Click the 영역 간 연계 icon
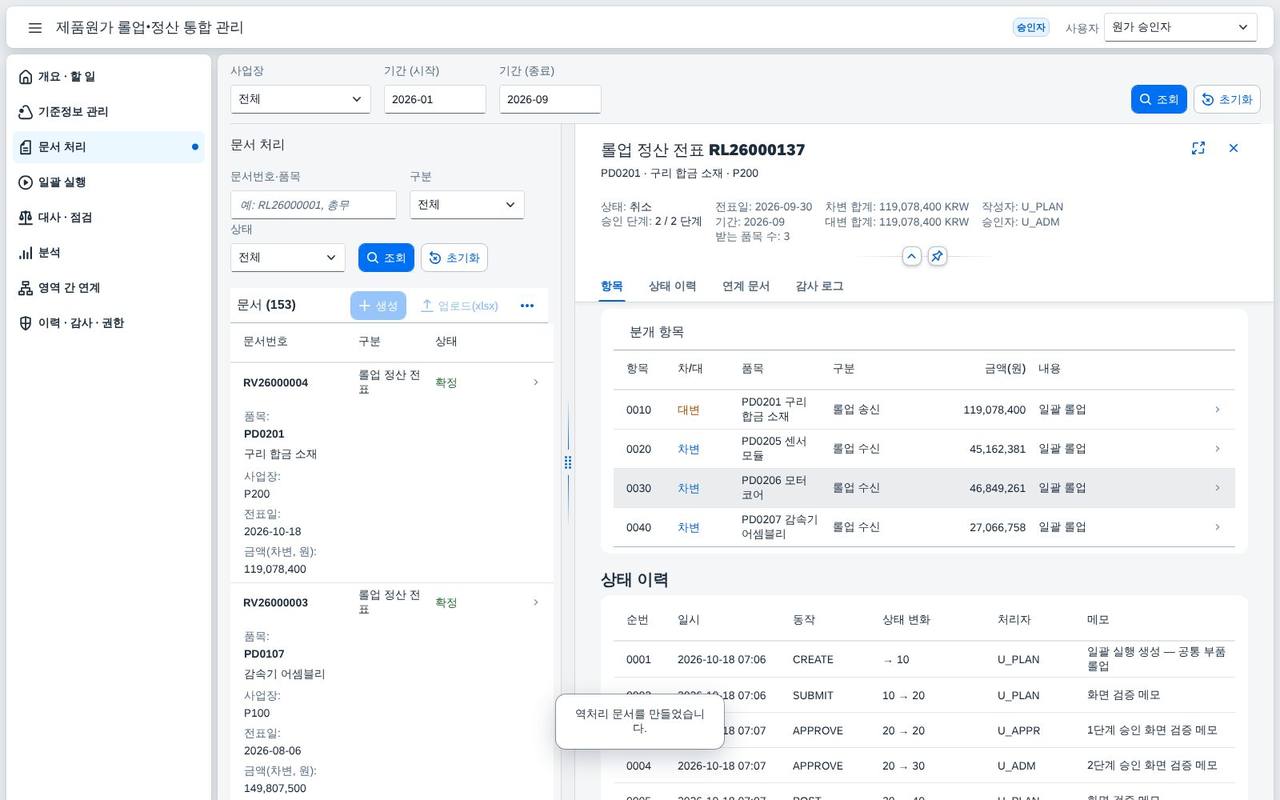1280x800 pixels. click(26, 288)
